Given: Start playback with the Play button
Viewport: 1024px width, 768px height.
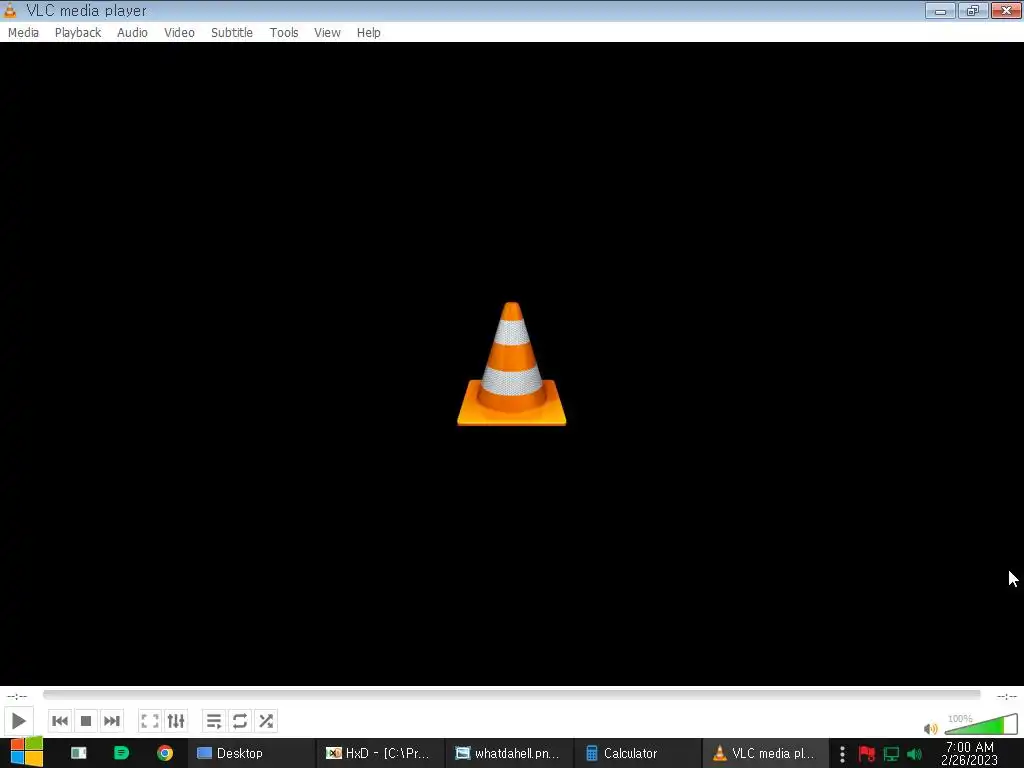Looking at the screenshot, I should (x=18, y=721).
